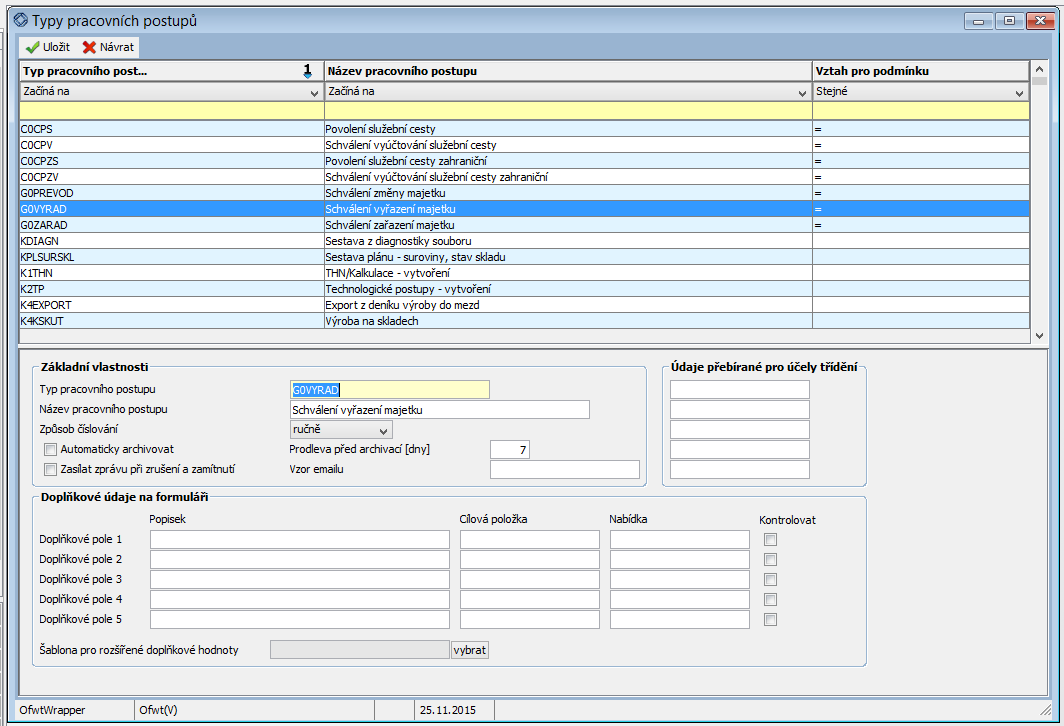
Task: Toggle Zasílat zprávu při zrušení a zamítnutí
Action: (51, 469)
